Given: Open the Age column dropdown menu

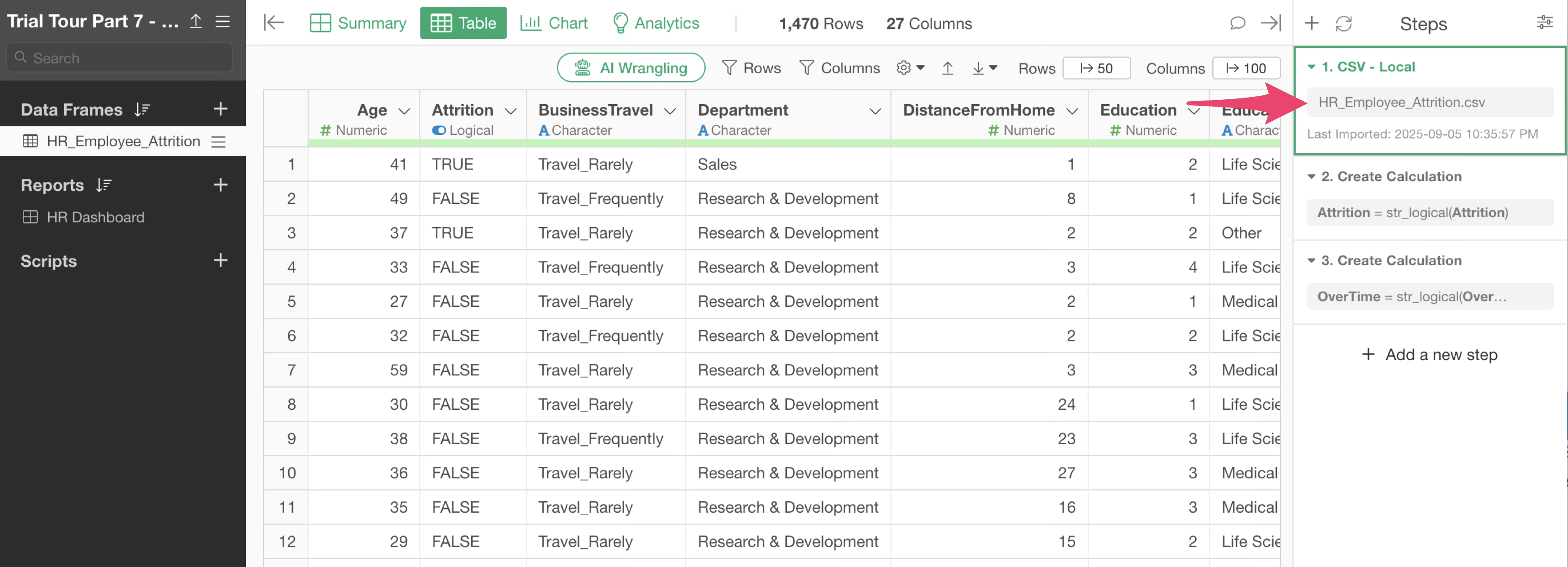Looking at the screenshot, I should (x=404, y=111).
